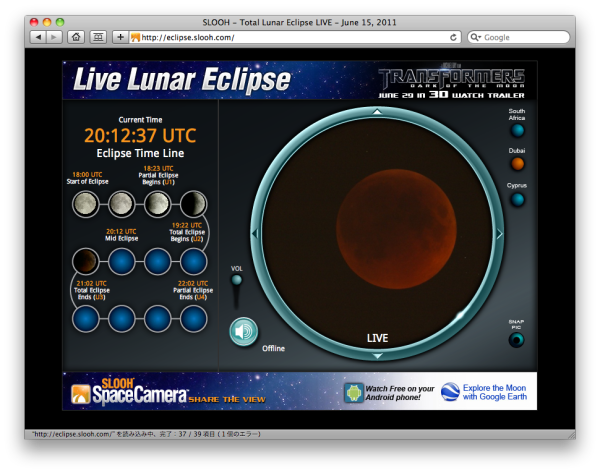Image resolution: width=600 pixels, height=473 pixels.
Task: Select the 18:00 UTC Start of Eclipse moon
Action: 86,204
